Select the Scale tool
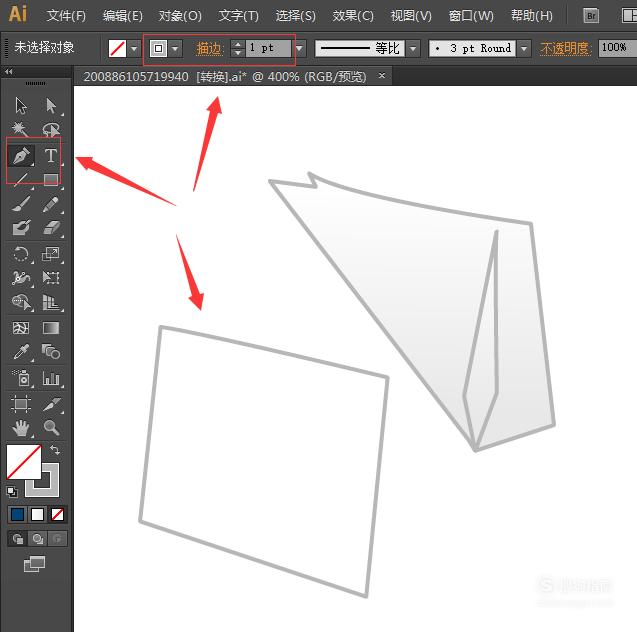Screen dimensions: 637x632 pyautogui.click(x=51, y=254)
